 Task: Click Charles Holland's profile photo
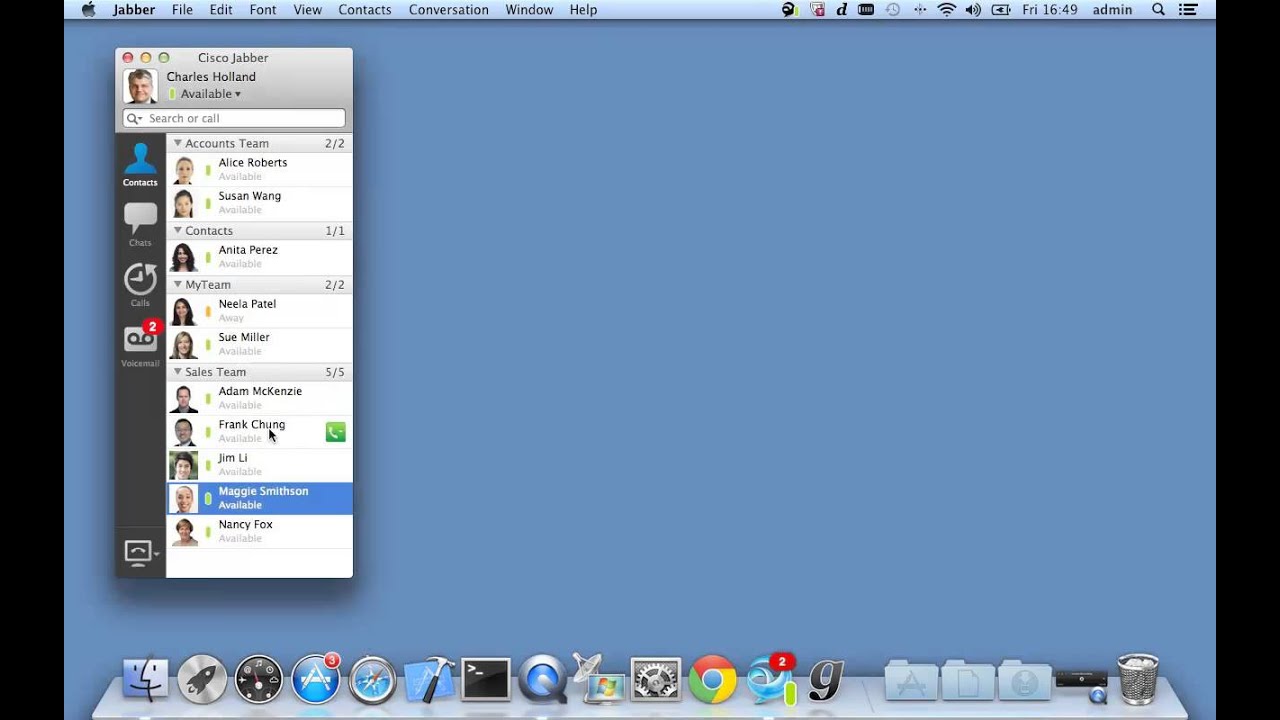point(140,86)
